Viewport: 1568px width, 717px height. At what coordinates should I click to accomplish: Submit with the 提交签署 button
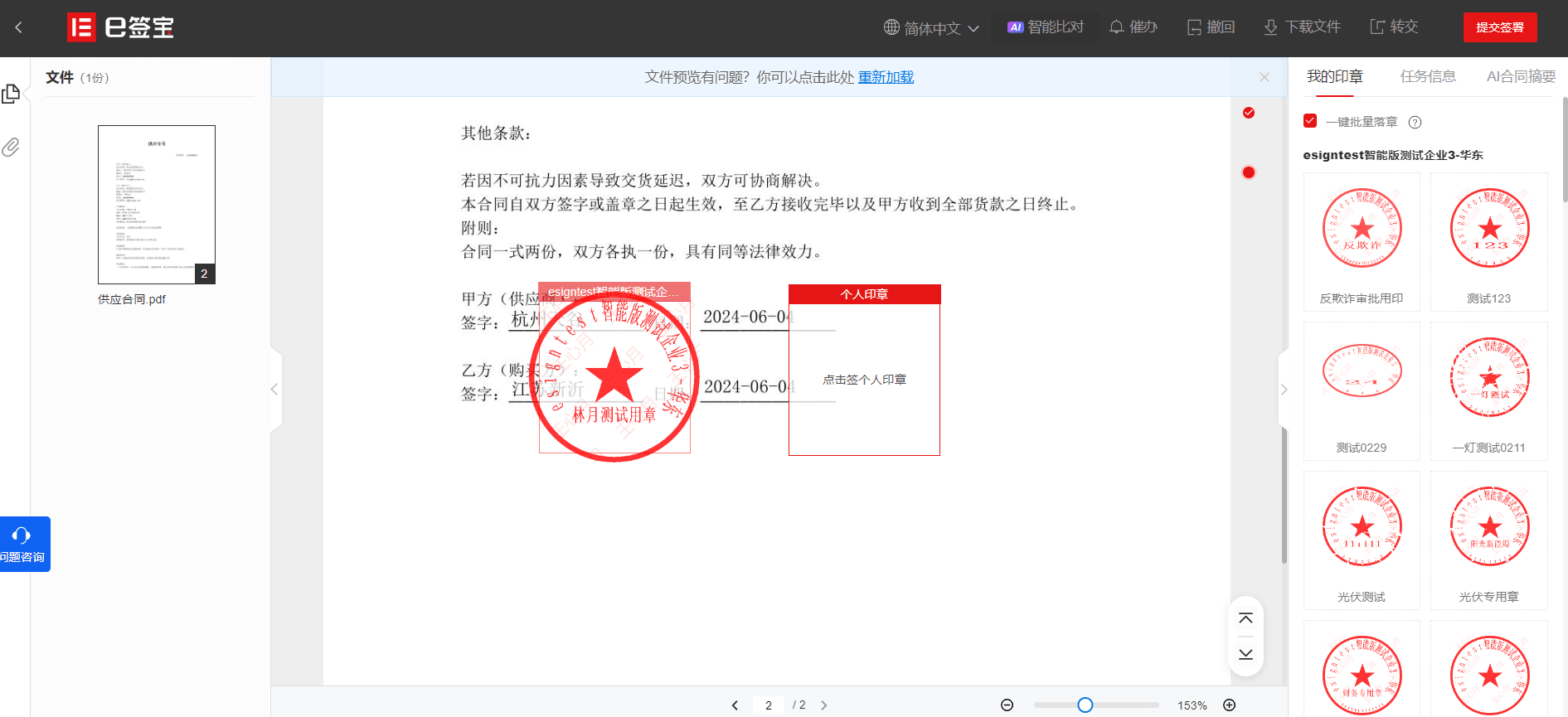pos(1500,27)
